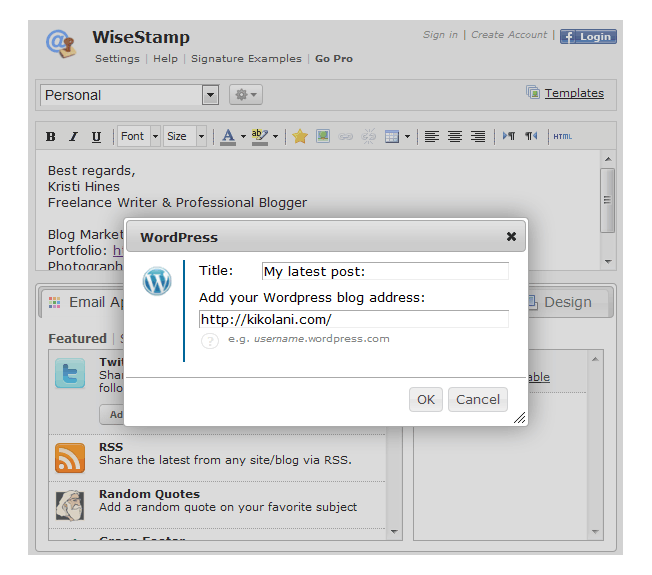Click the star icon in the toolbar
The width and height of the screenshot is (652, 575).
(300, 136)
